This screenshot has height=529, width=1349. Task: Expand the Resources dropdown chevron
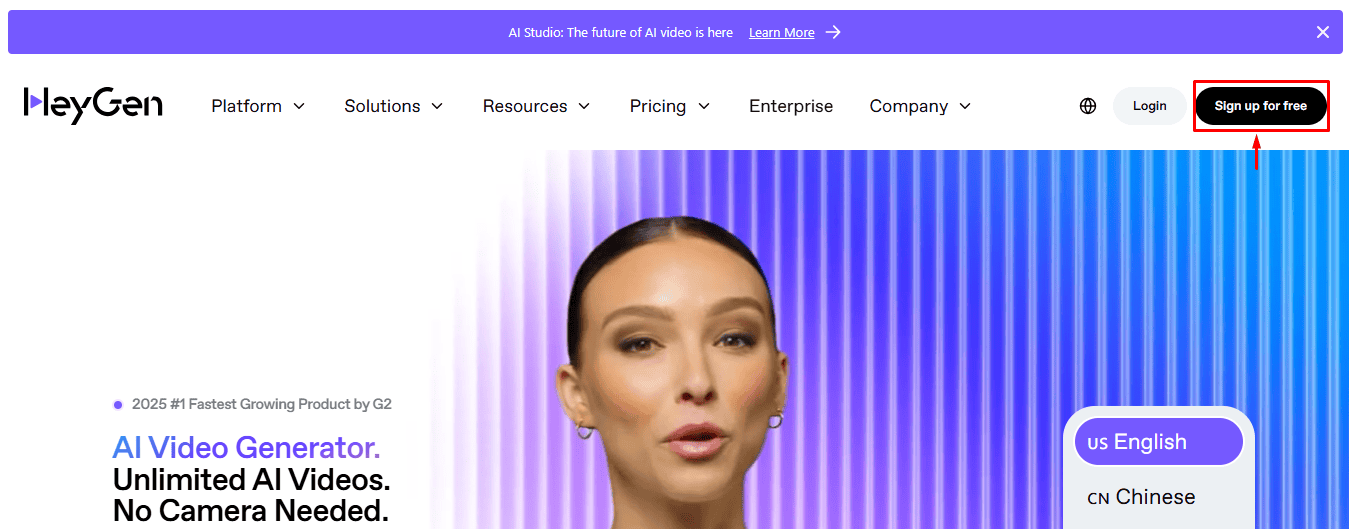tap(584, 106)
